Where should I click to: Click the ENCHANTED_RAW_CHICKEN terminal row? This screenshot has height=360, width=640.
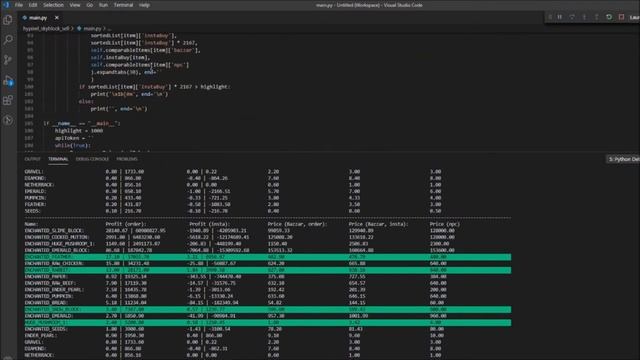(267, 263)
